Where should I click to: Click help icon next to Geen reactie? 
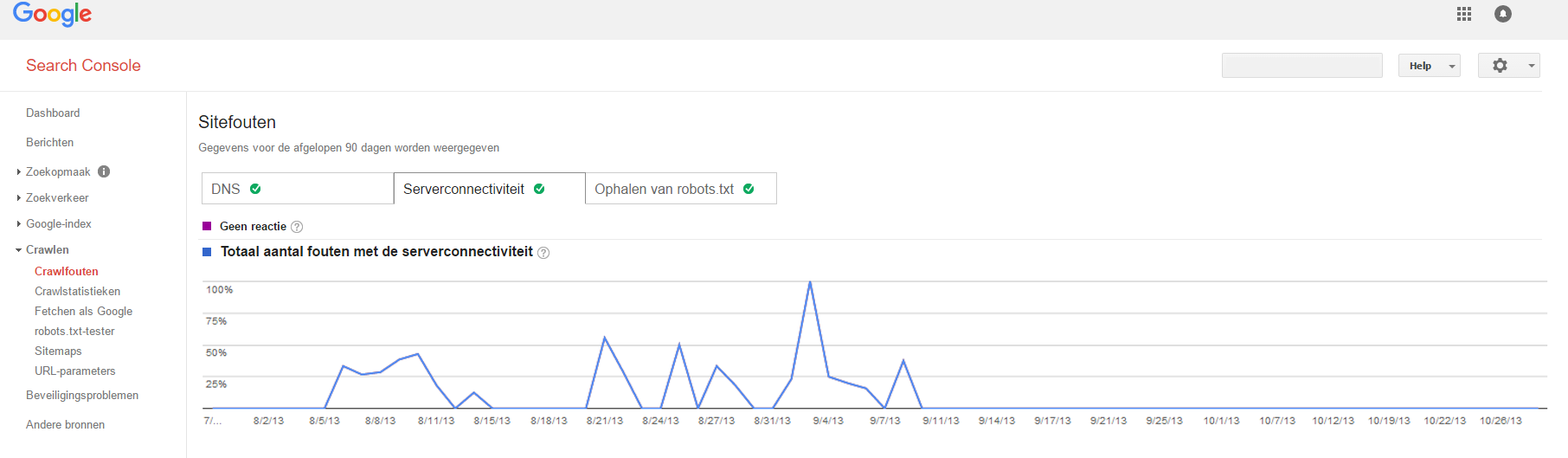[297, 227]
